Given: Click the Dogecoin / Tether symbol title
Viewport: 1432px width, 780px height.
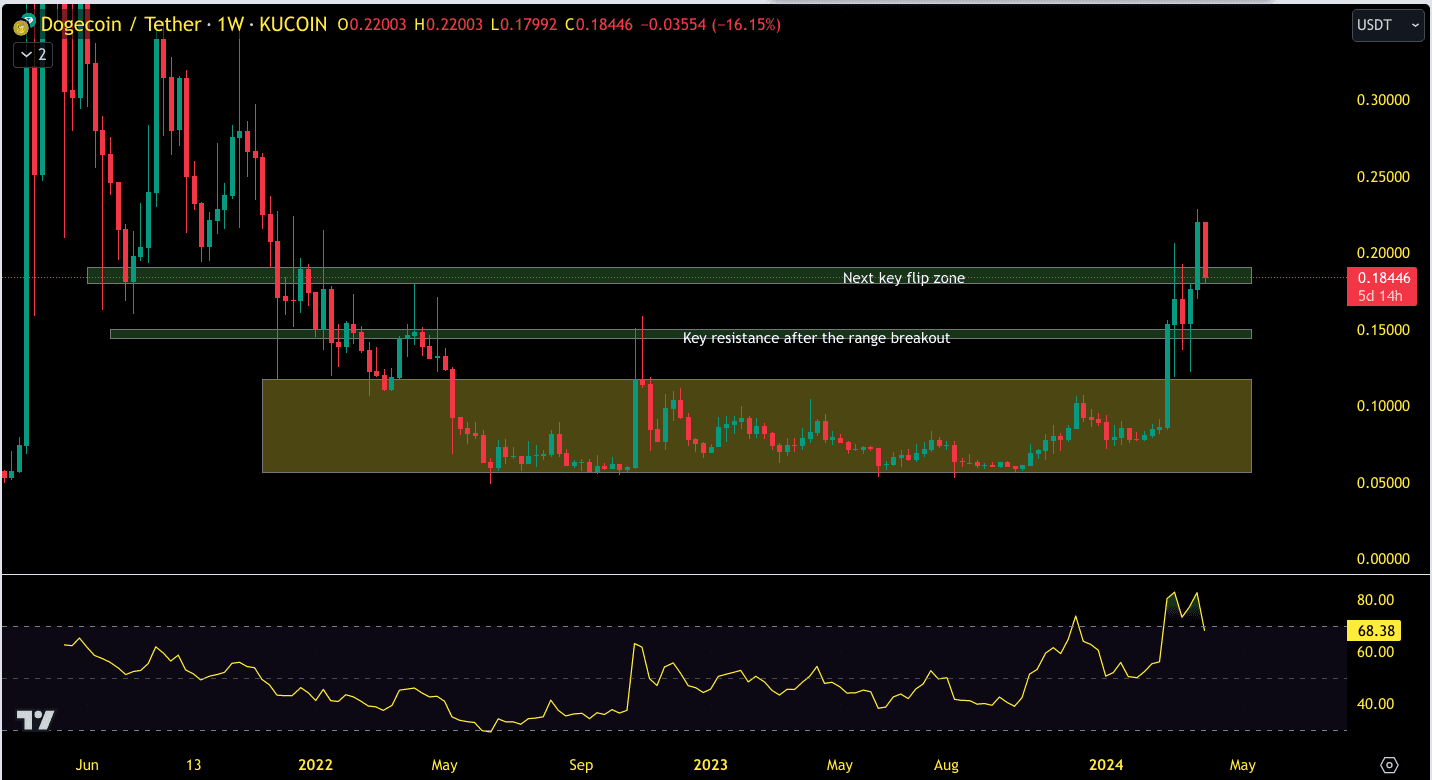Looking at the screenshot, I should point(120,24).
